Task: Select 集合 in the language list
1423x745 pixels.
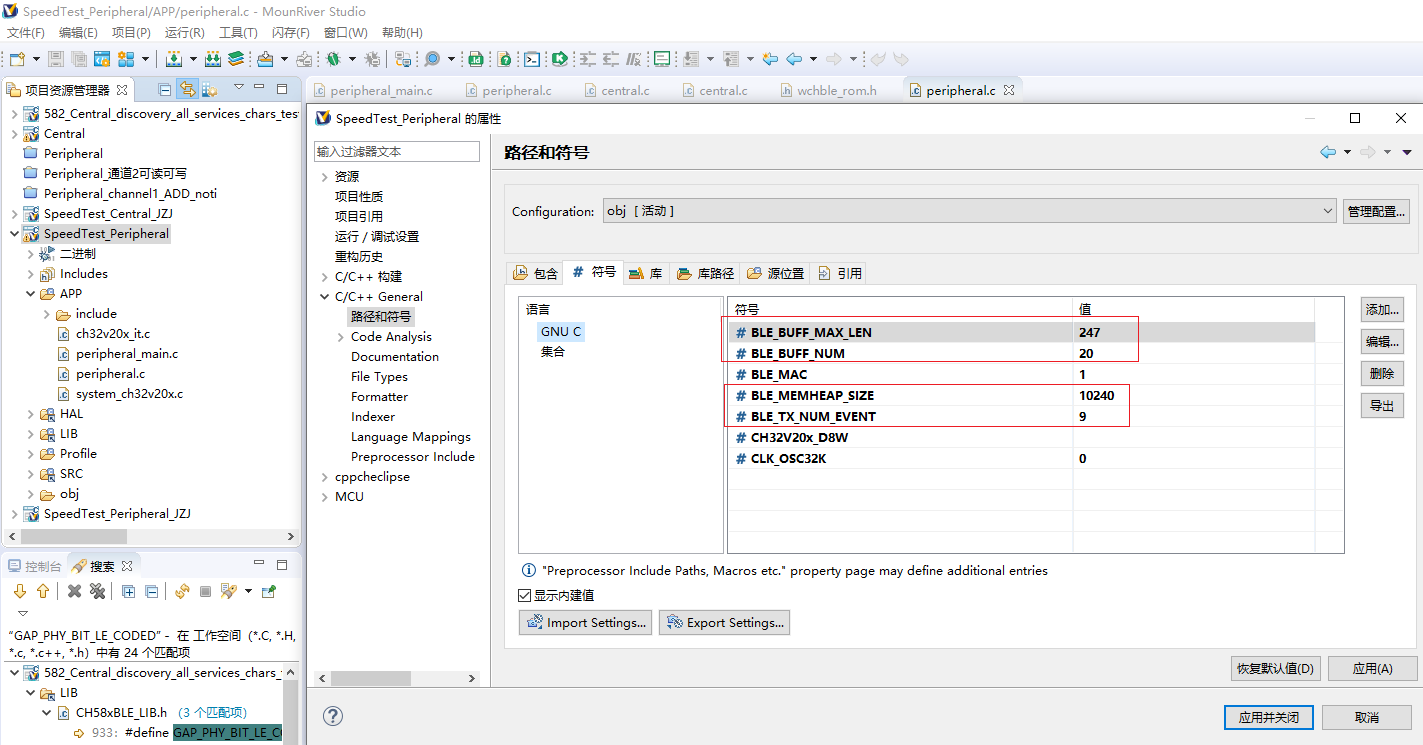Action: point(553,352)
